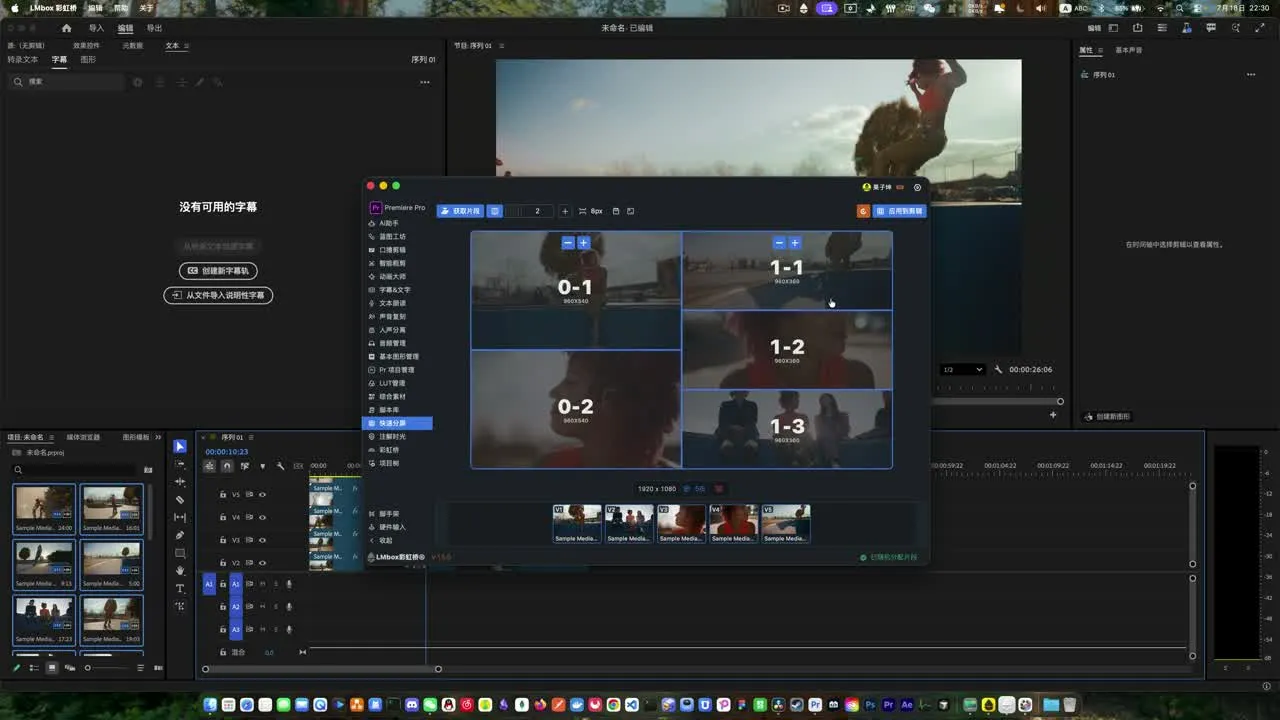Open 图形 tab in text panel
The image size is (1280, 720).
[x=88, y=60]
